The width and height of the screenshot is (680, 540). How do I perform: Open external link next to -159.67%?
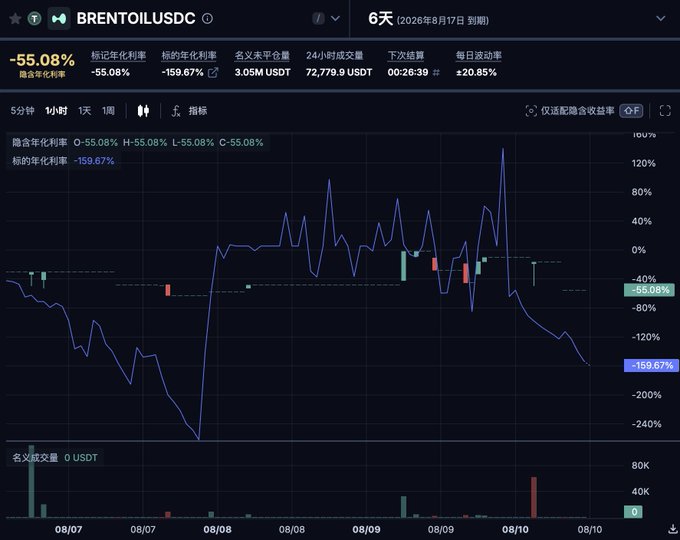click(x=213, y=72)
